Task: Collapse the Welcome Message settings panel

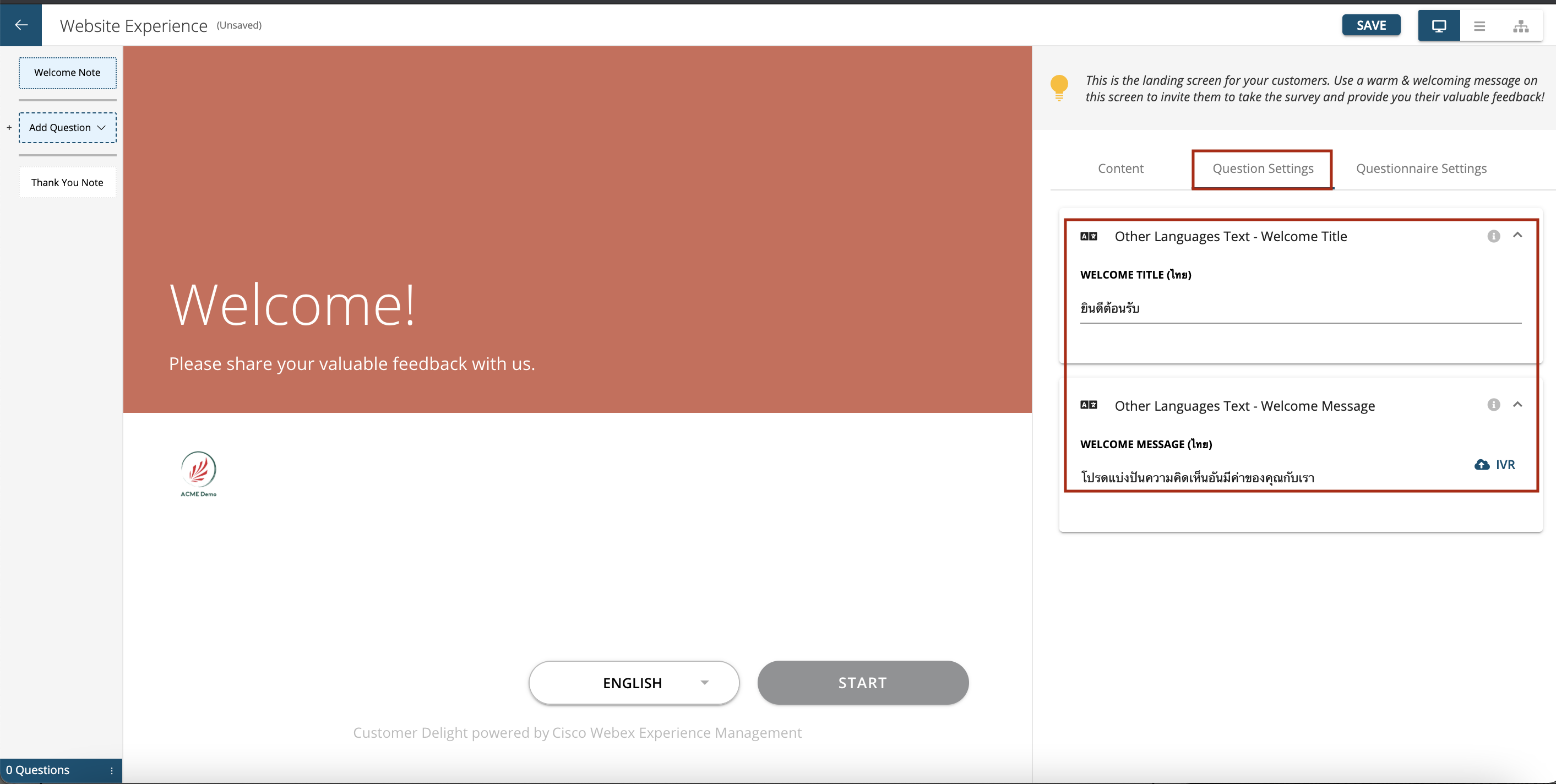Action: click(1518, 404)
